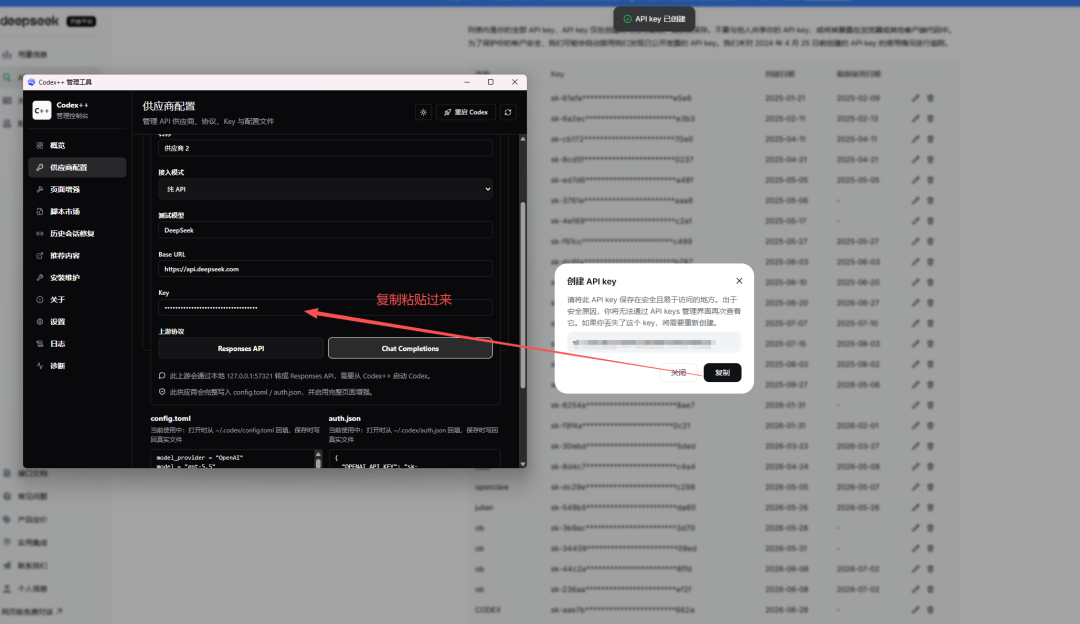Click 复制 button in API key dialog

[x=723, y=373]
